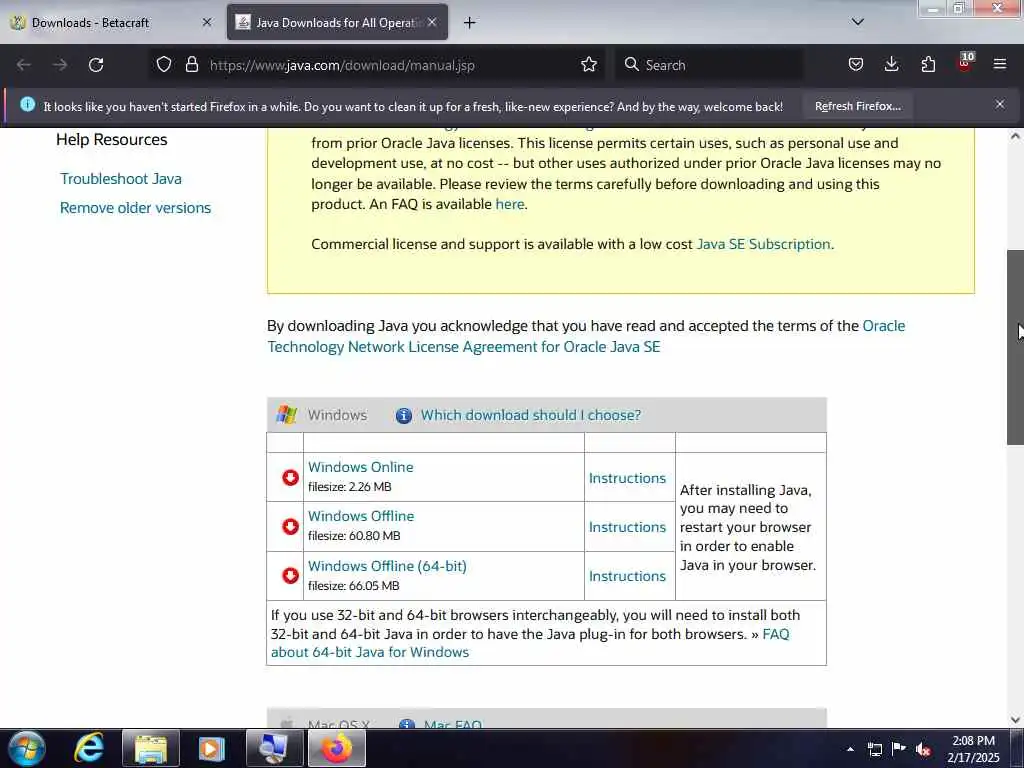Screen dimensions: 1024x768
Task: Go forward with the forward arrow
Action: (x=60, y=65)
